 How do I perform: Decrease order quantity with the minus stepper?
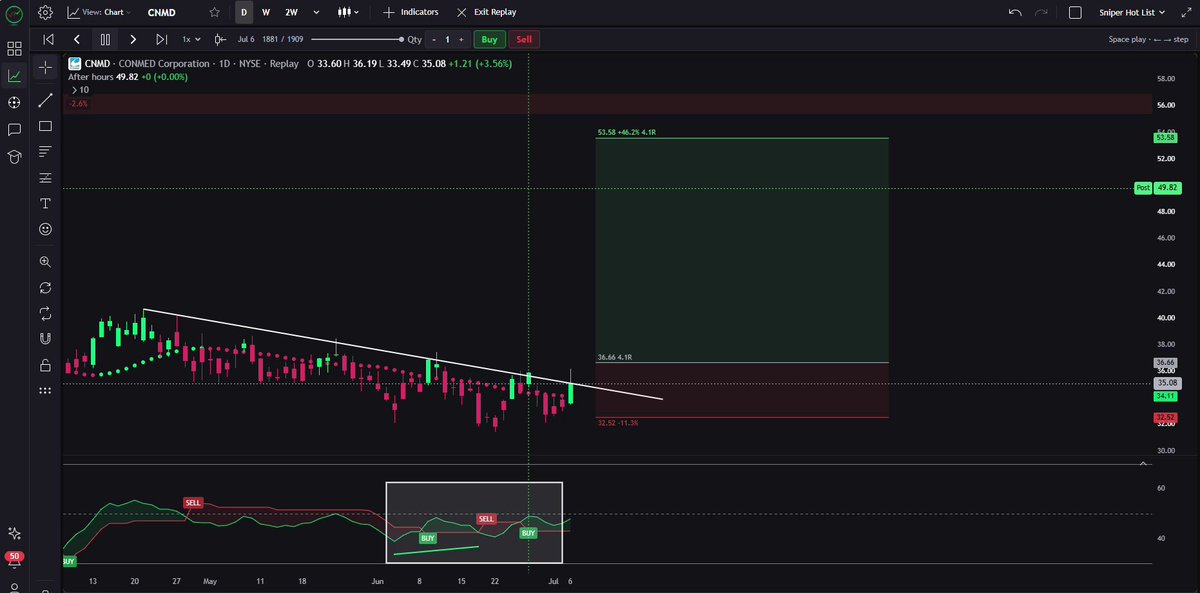(x=434, y=39)
